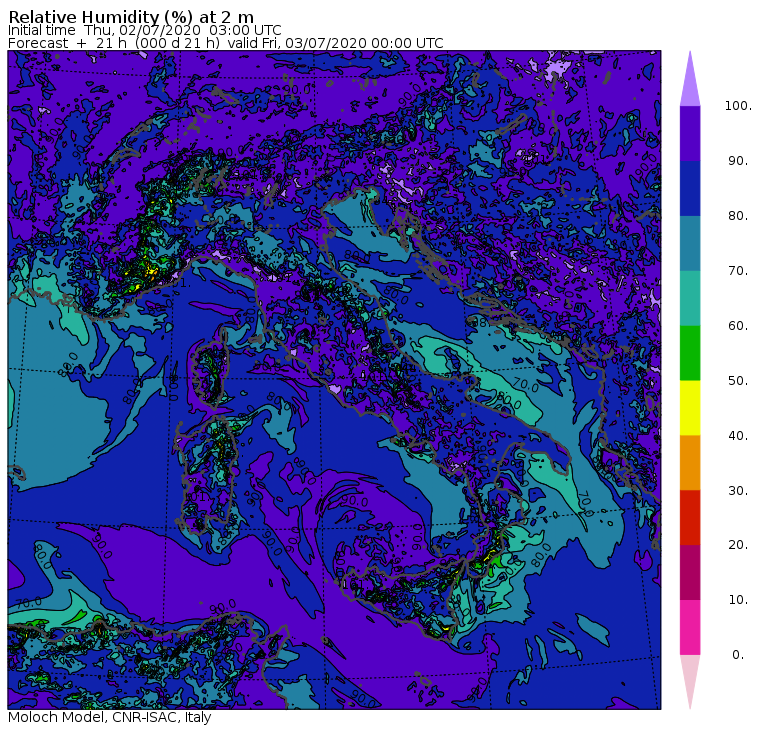The width and height of the screenshot is (760, 731).
Task: Click the '10.' colorbar label
Action: point(738,600)
